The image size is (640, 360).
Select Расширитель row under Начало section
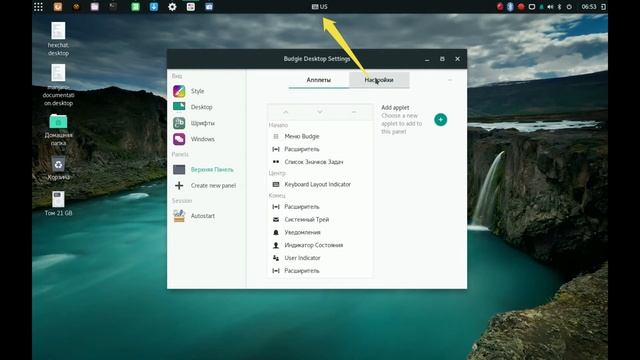pos(320,149)
